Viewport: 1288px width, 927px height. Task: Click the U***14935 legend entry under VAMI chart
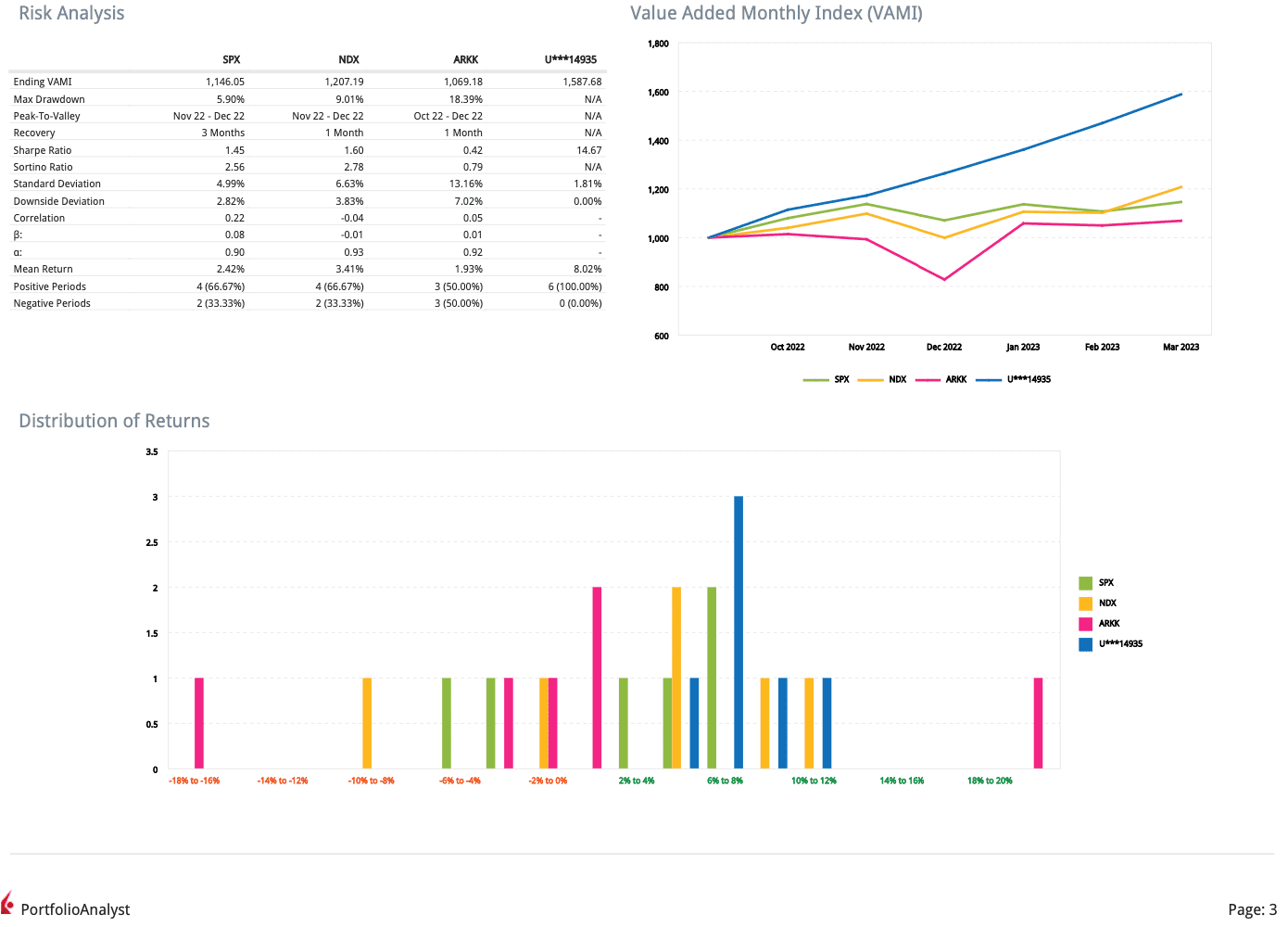point(1013,379)
